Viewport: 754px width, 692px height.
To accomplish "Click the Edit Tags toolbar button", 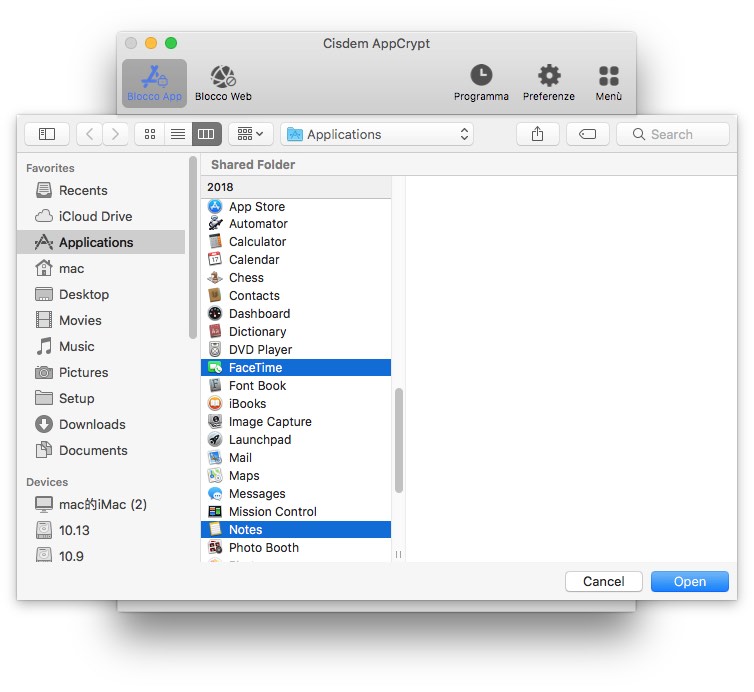I will click(588, 134).
